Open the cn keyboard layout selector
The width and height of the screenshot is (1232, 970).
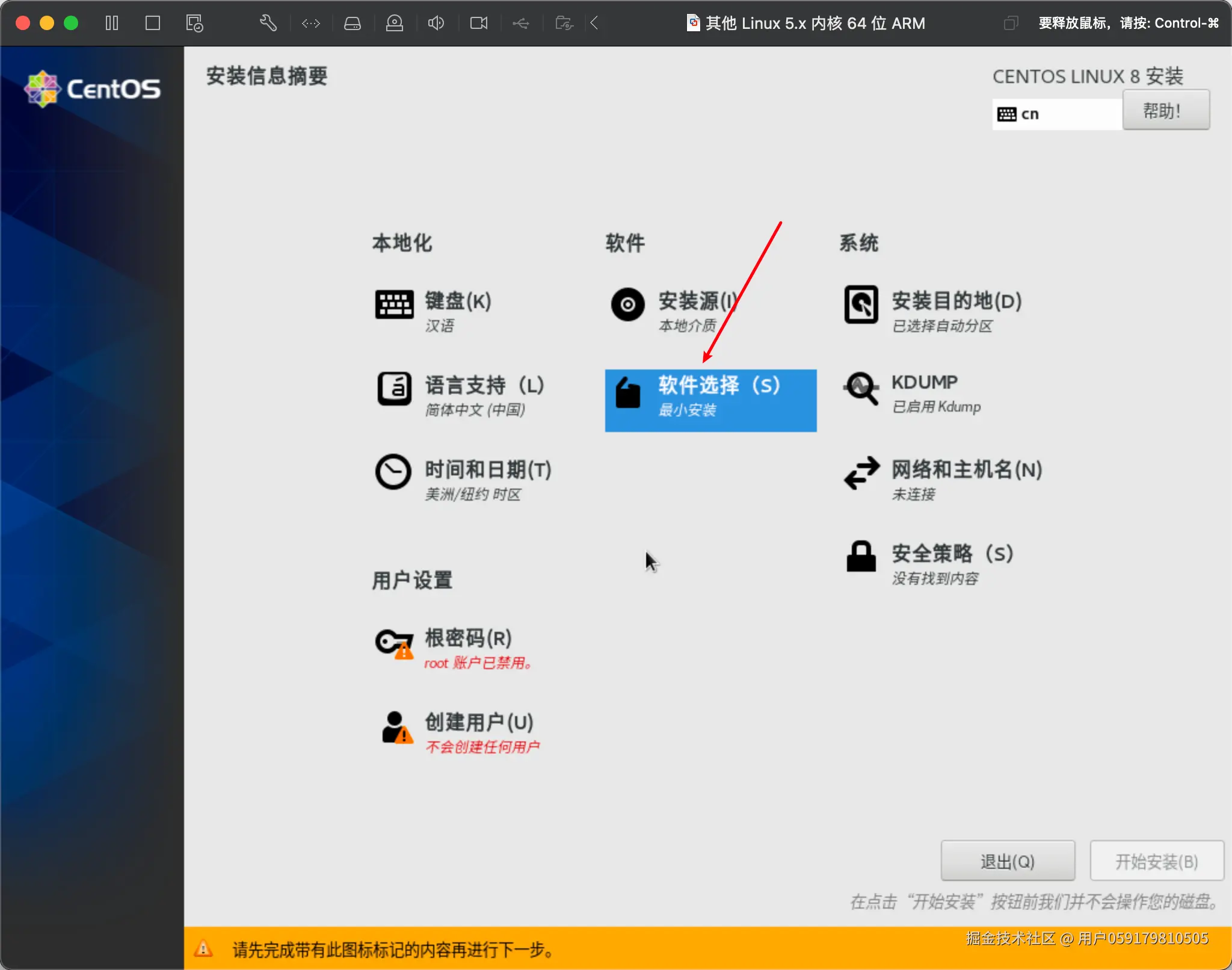coord(1055,113)
